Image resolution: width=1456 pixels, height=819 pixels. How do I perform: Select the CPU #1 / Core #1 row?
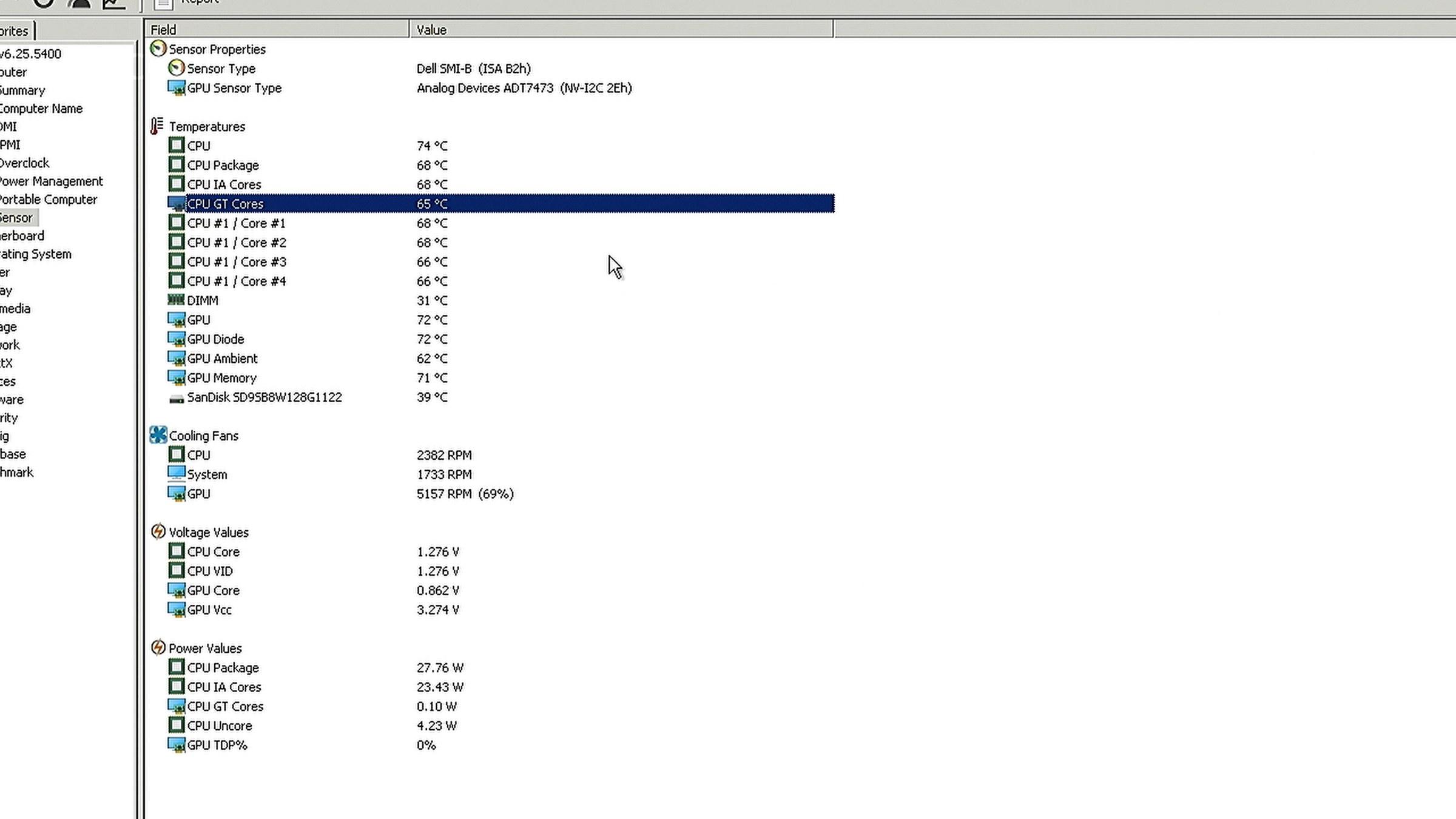pos(500,223)
